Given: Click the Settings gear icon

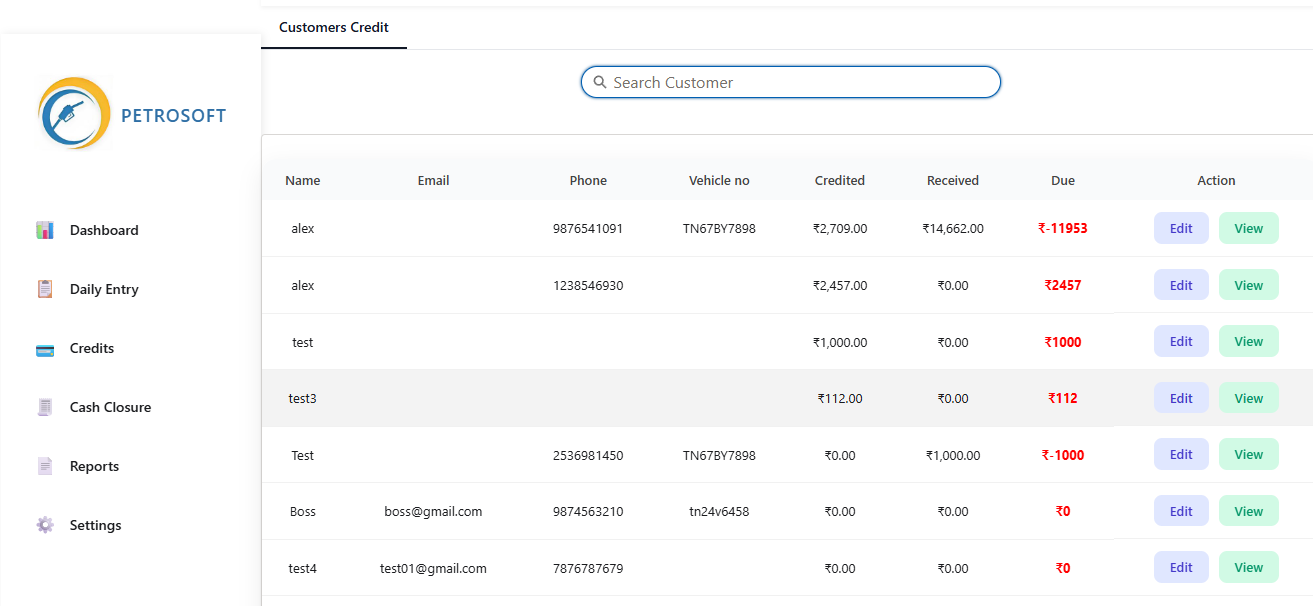Looking at the screenshot, I should 45,525.
